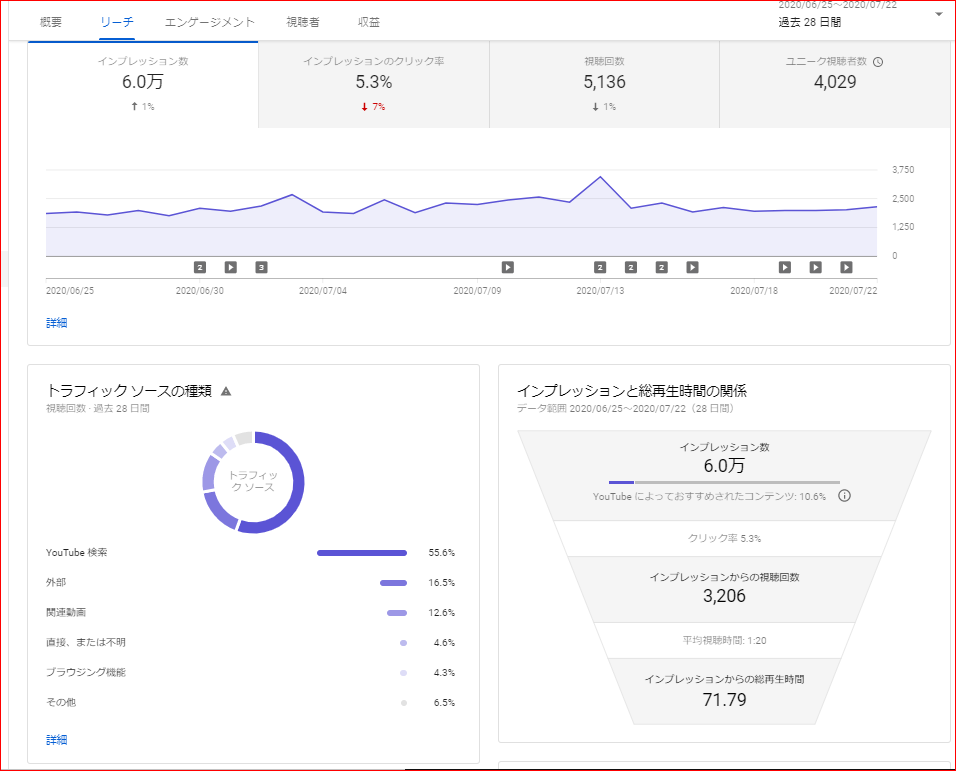The width and height of the screenshot is (956, 771).
Task: Click the 直接、または不明 traffic source row
Action: click(x=251, y=642)
